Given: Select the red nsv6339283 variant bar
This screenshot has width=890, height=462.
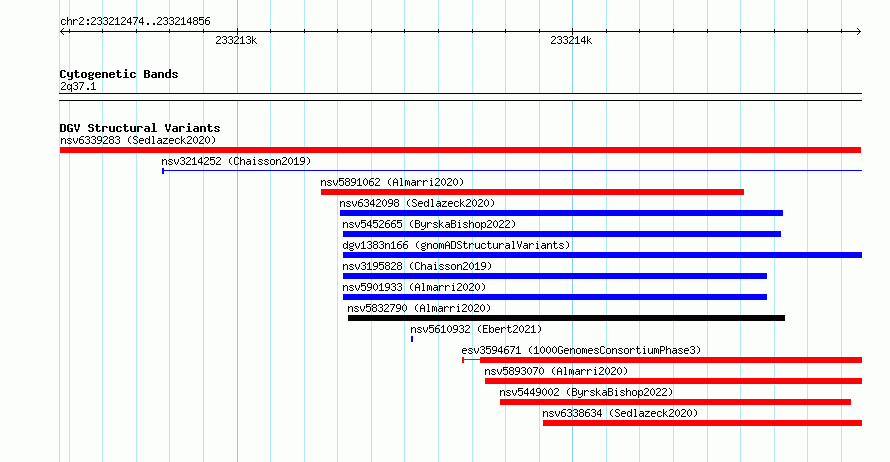Looking at the screenshot, I should click(460, 150).
